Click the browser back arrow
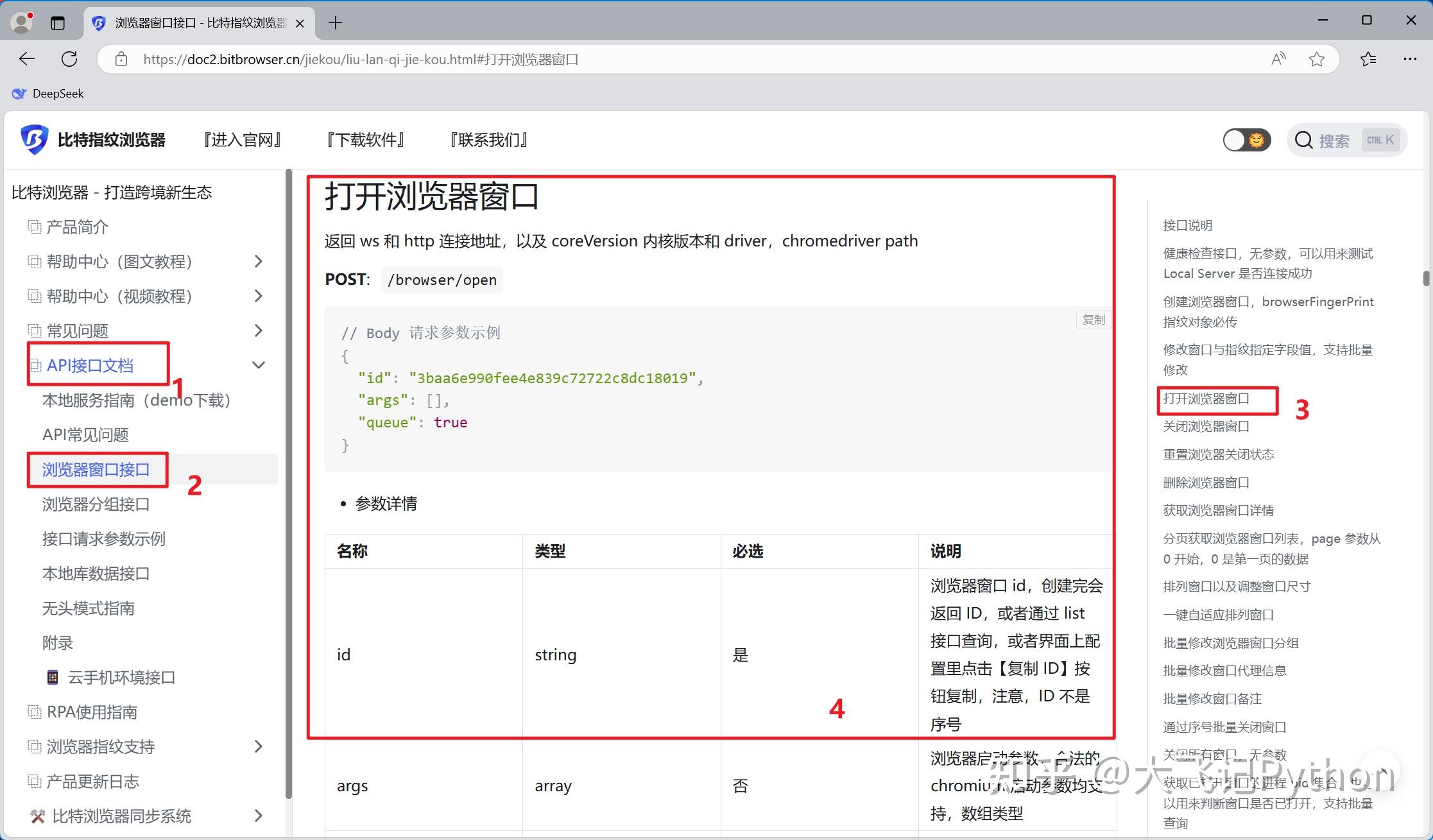 (27, 59)
